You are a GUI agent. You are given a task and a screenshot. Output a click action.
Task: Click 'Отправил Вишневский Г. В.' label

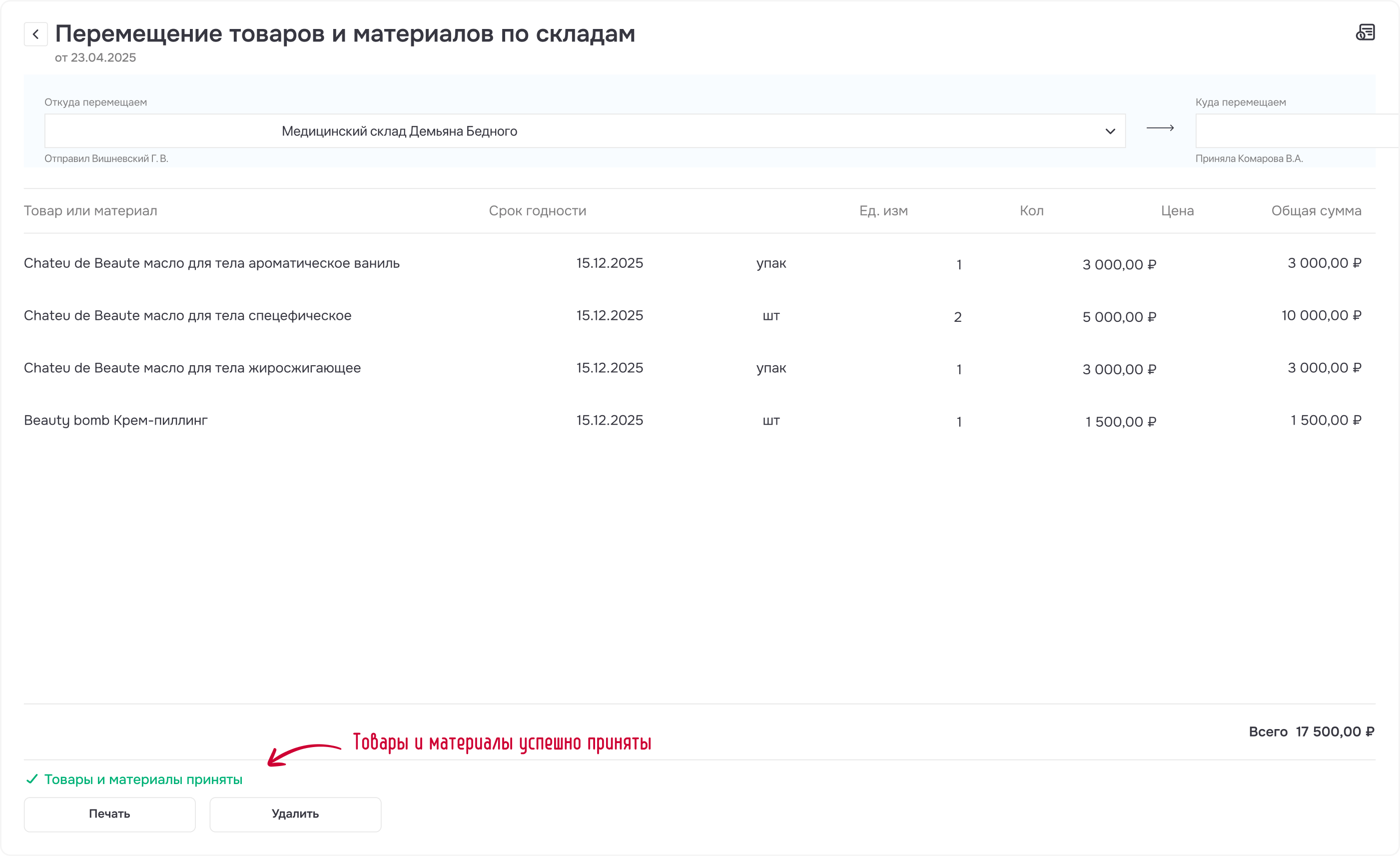coord(106,158)
